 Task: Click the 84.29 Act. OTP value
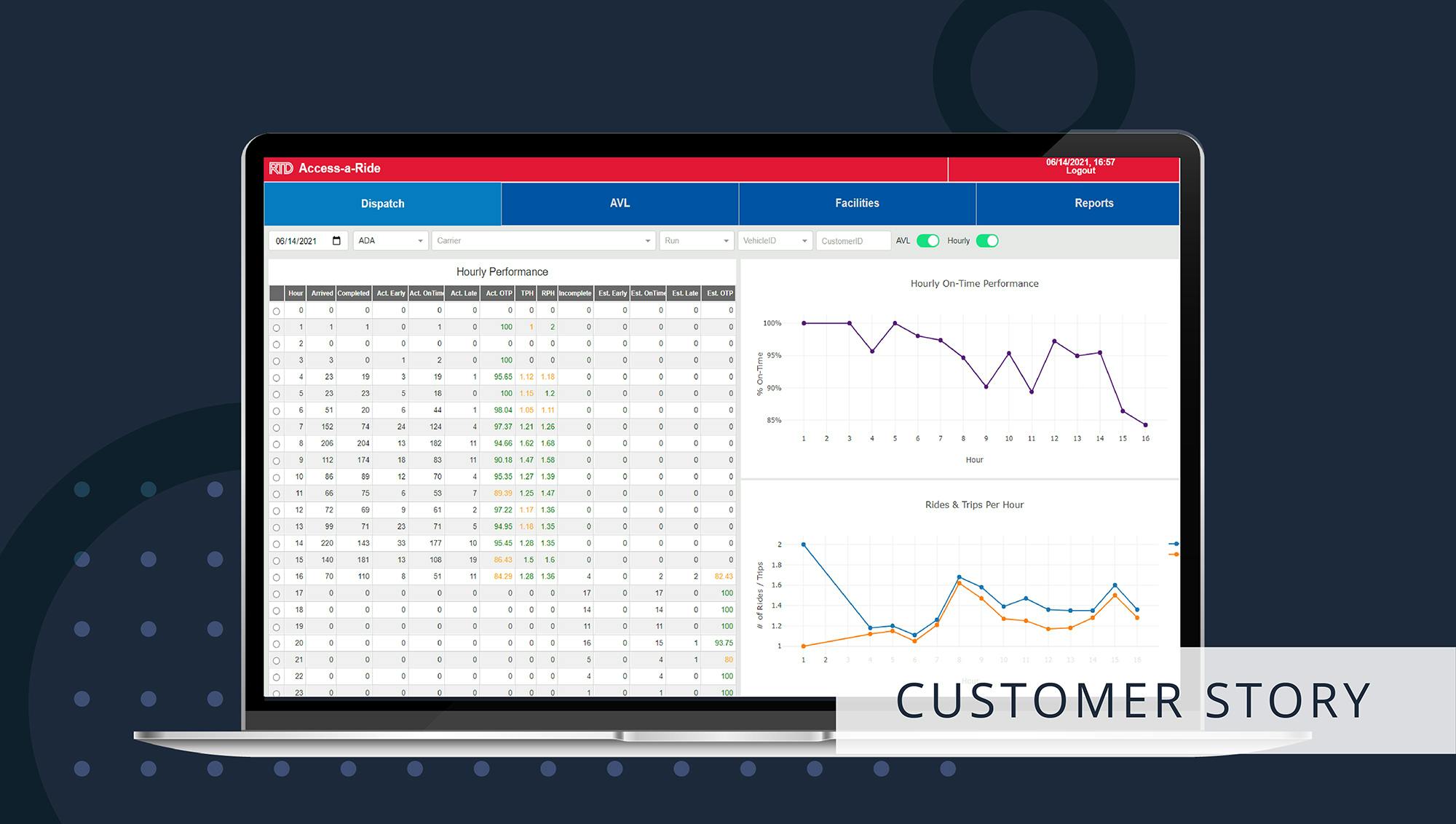(503, 577)
